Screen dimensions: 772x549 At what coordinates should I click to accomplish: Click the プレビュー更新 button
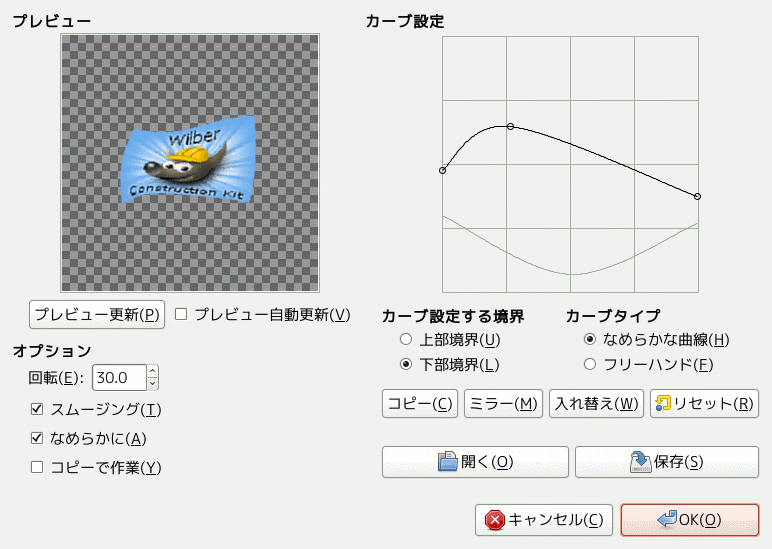click(97, 314)
